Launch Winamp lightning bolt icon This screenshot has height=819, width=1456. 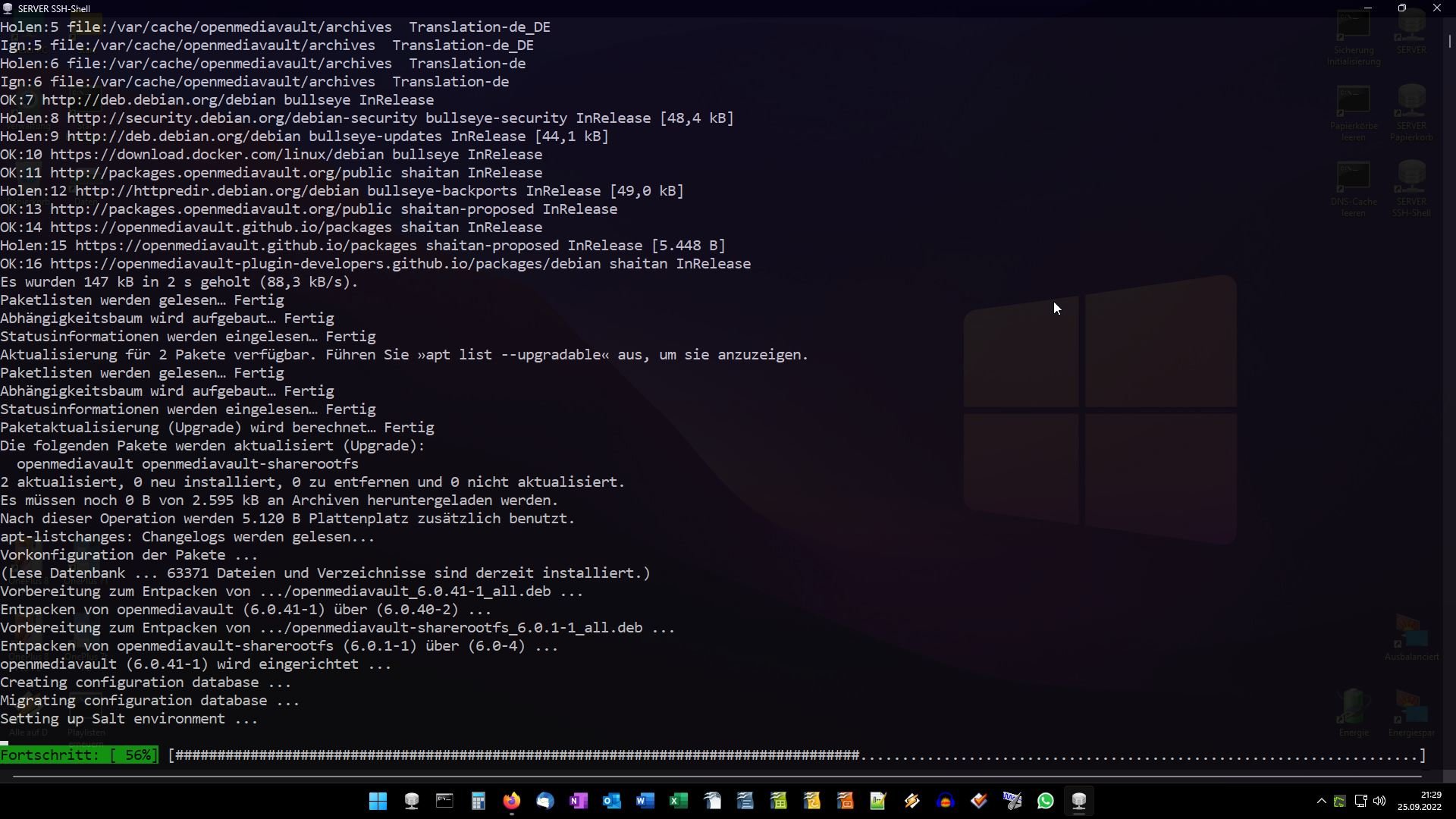pos(912,801)
